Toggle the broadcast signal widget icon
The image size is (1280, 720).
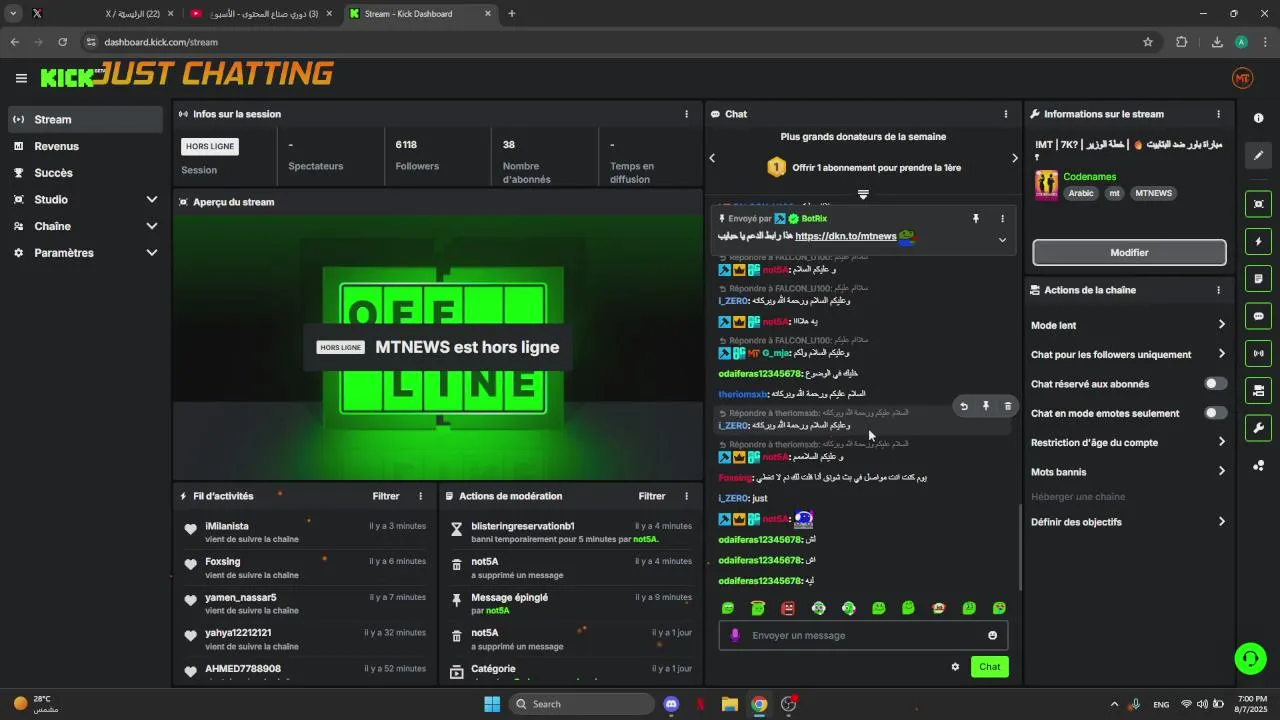pyautogui.click(x=1258, y=353)
